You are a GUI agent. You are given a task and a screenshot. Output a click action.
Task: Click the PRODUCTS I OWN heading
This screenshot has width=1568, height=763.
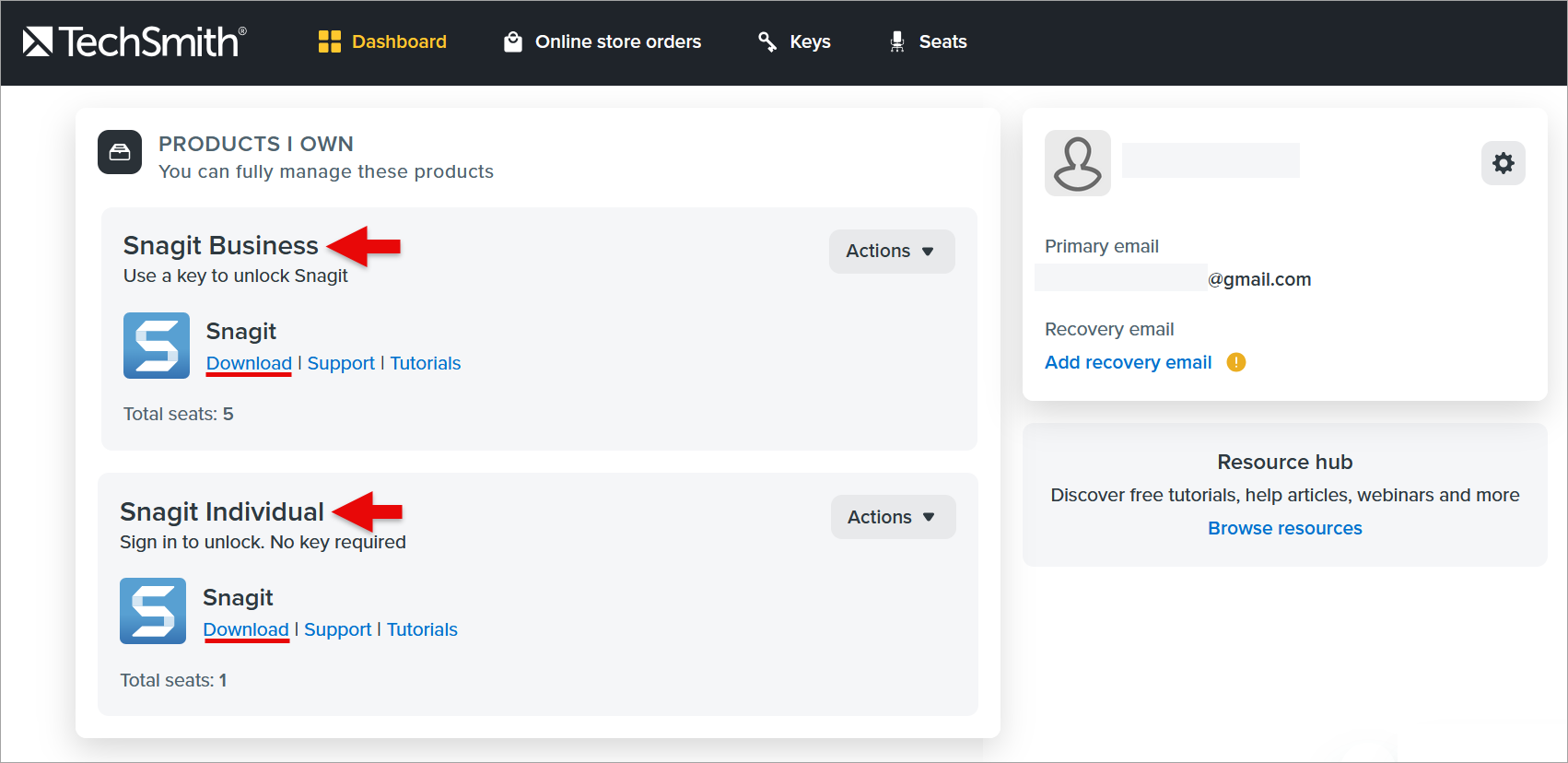pyautogui.click(x=256, y=144)
